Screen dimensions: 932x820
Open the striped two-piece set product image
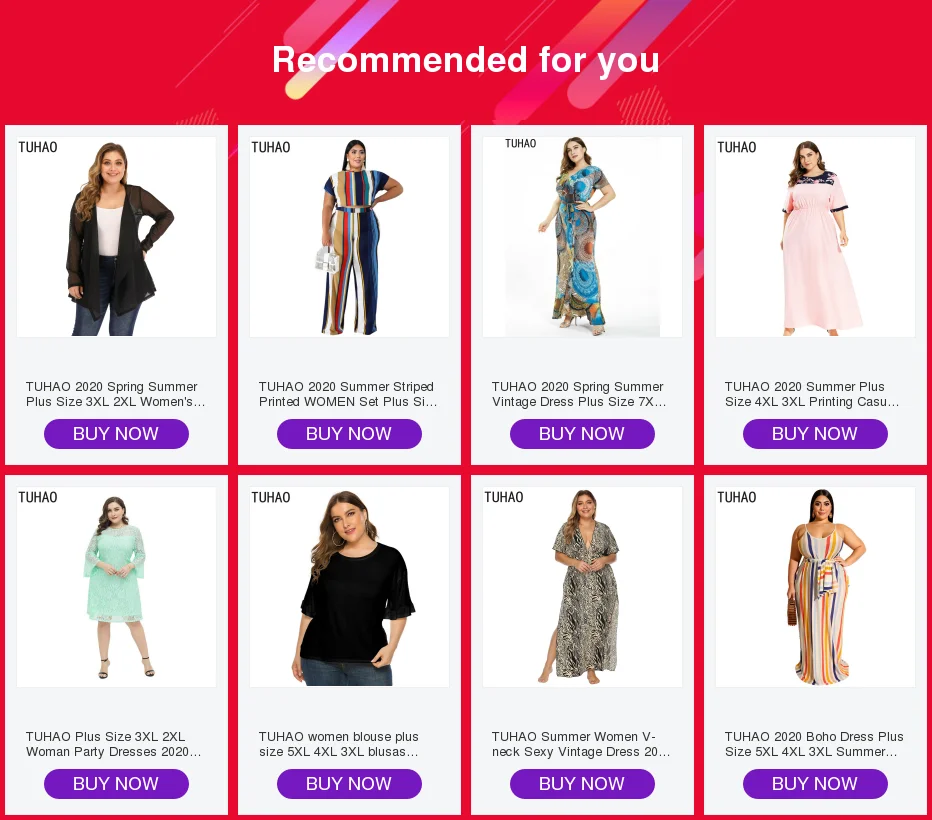pos(350,237)
